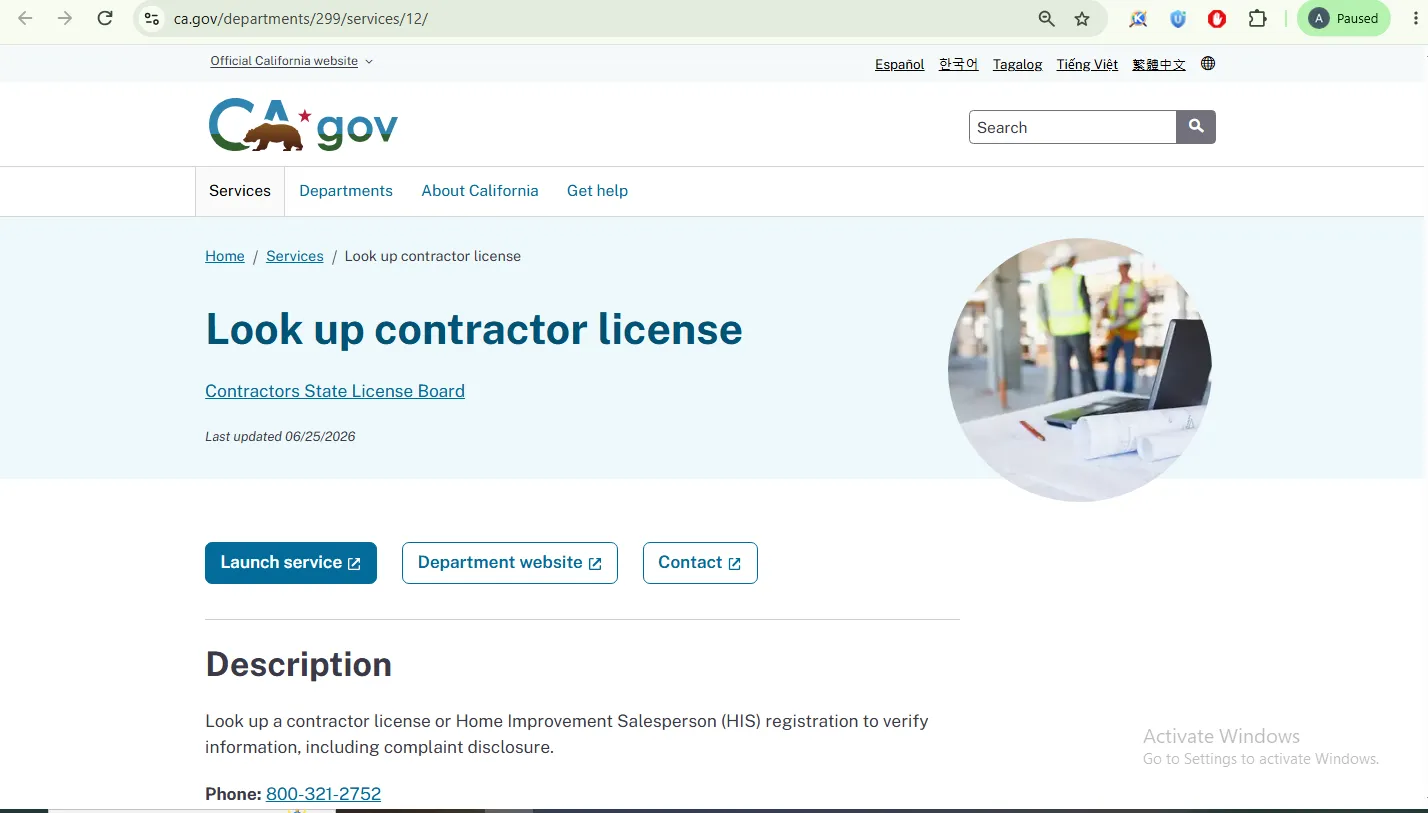Click the construction workers circular image
Viewport: 1428px width, 813px height.
1080,369
